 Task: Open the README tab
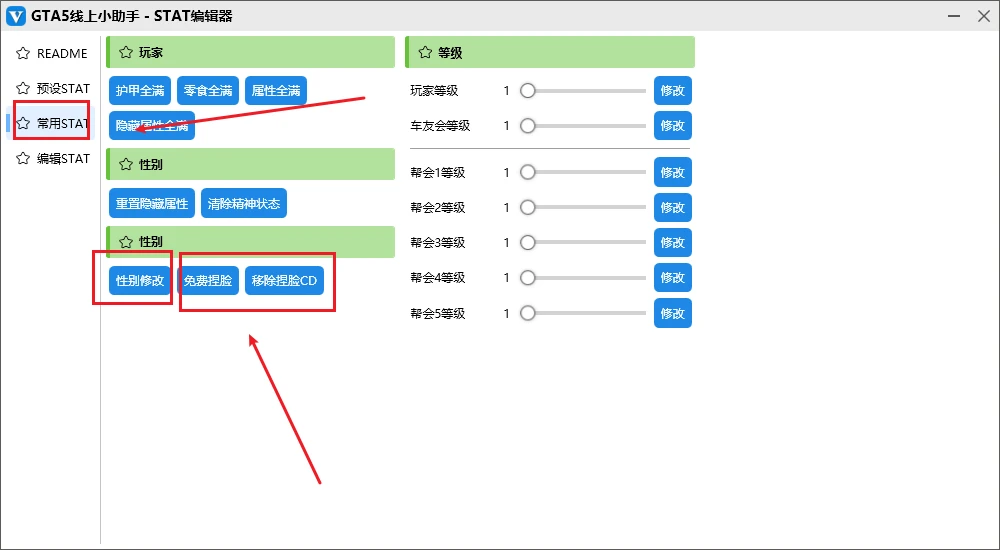pyautogui.click(x=61, y=54)
